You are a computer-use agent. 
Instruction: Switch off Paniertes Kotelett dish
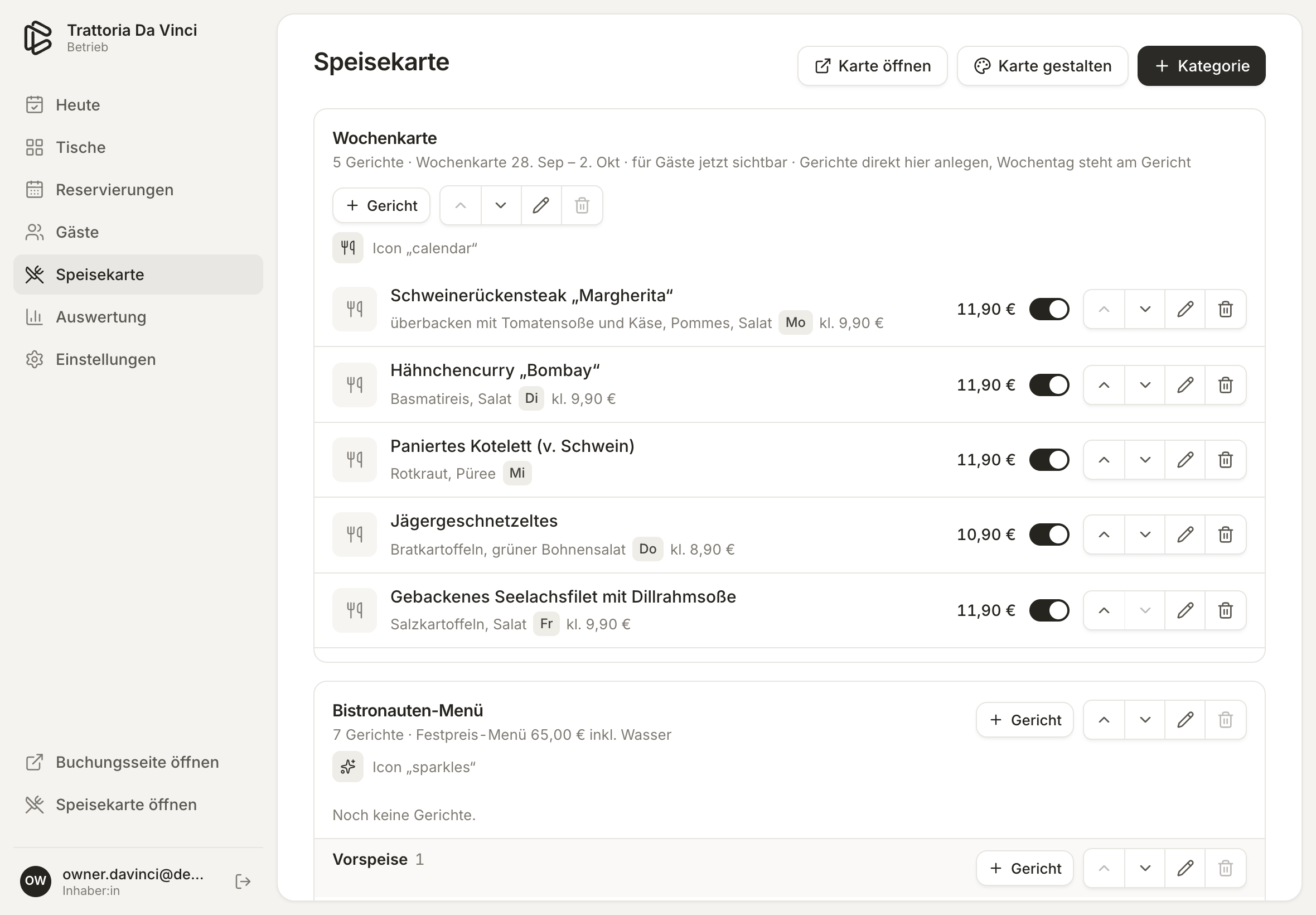(x=1049, y=460)
